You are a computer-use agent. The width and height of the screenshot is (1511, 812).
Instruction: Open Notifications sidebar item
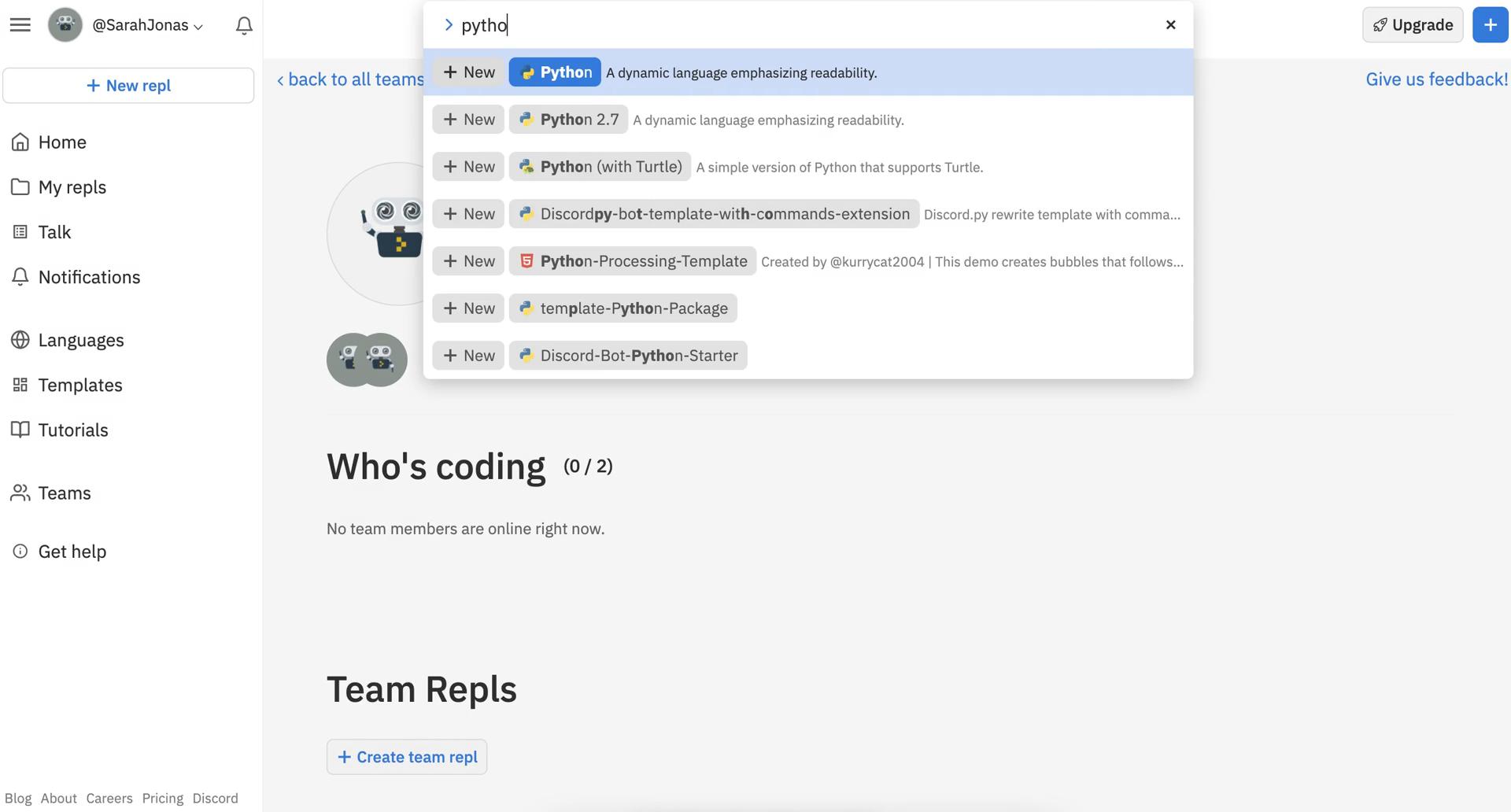click(x=76, y=277)
